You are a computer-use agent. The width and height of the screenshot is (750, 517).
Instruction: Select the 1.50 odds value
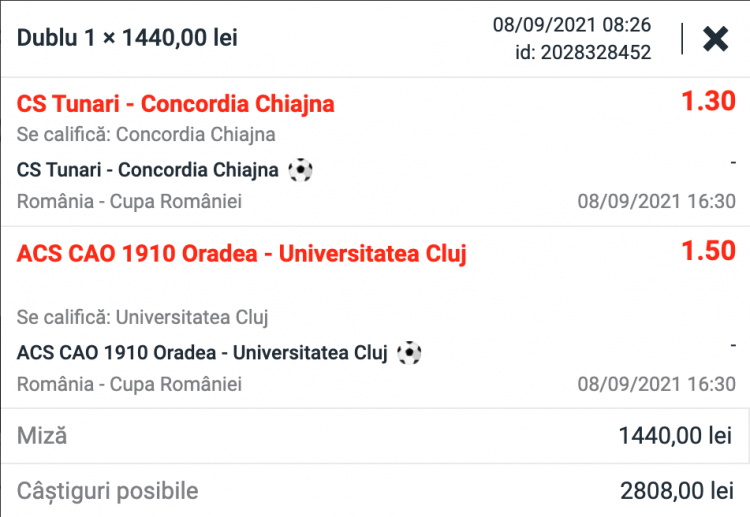click(x=708, y=251)
